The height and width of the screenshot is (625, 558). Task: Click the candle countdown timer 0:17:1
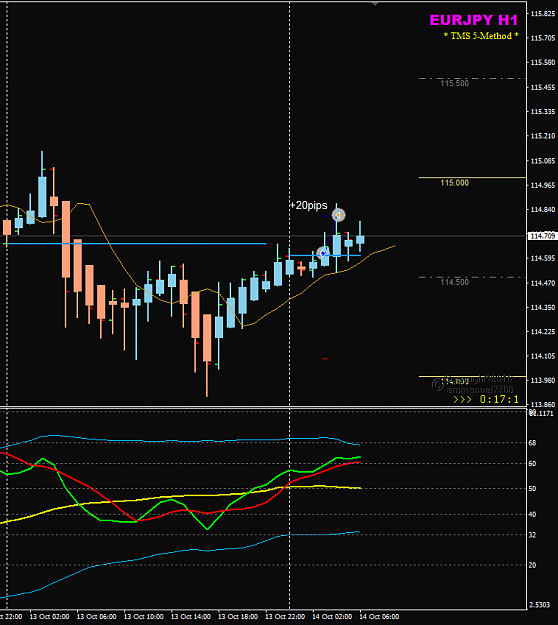point(499,399)
